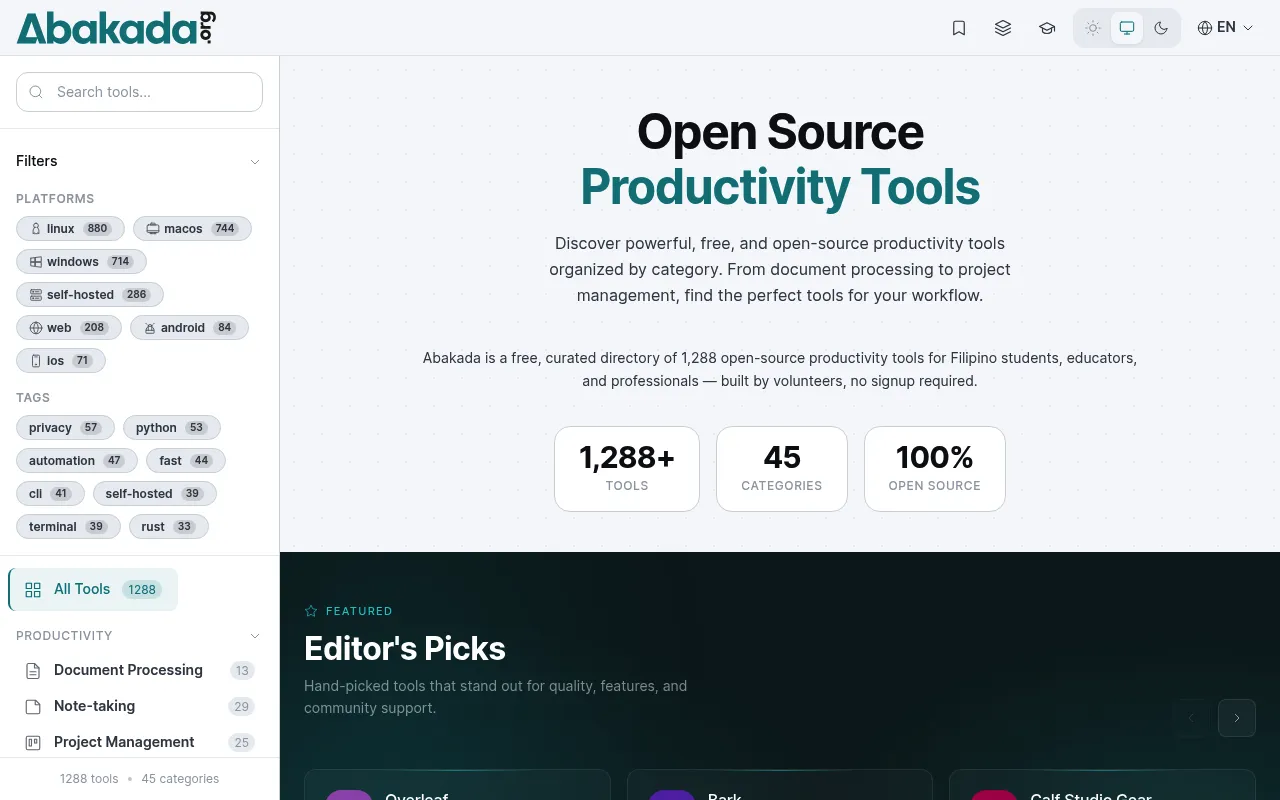Filter by the rust tag

[x=169, y=527]
